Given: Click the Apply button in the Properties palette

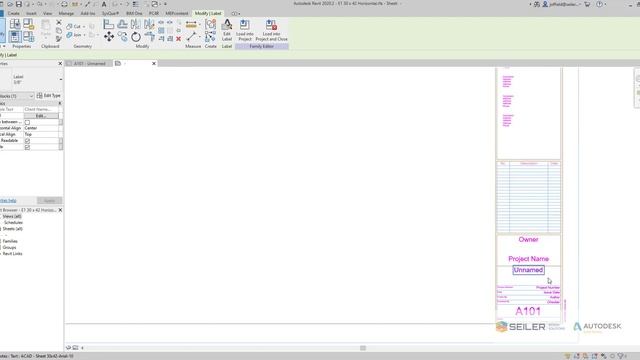Looking at the screenshot, I should pos(49,200).
